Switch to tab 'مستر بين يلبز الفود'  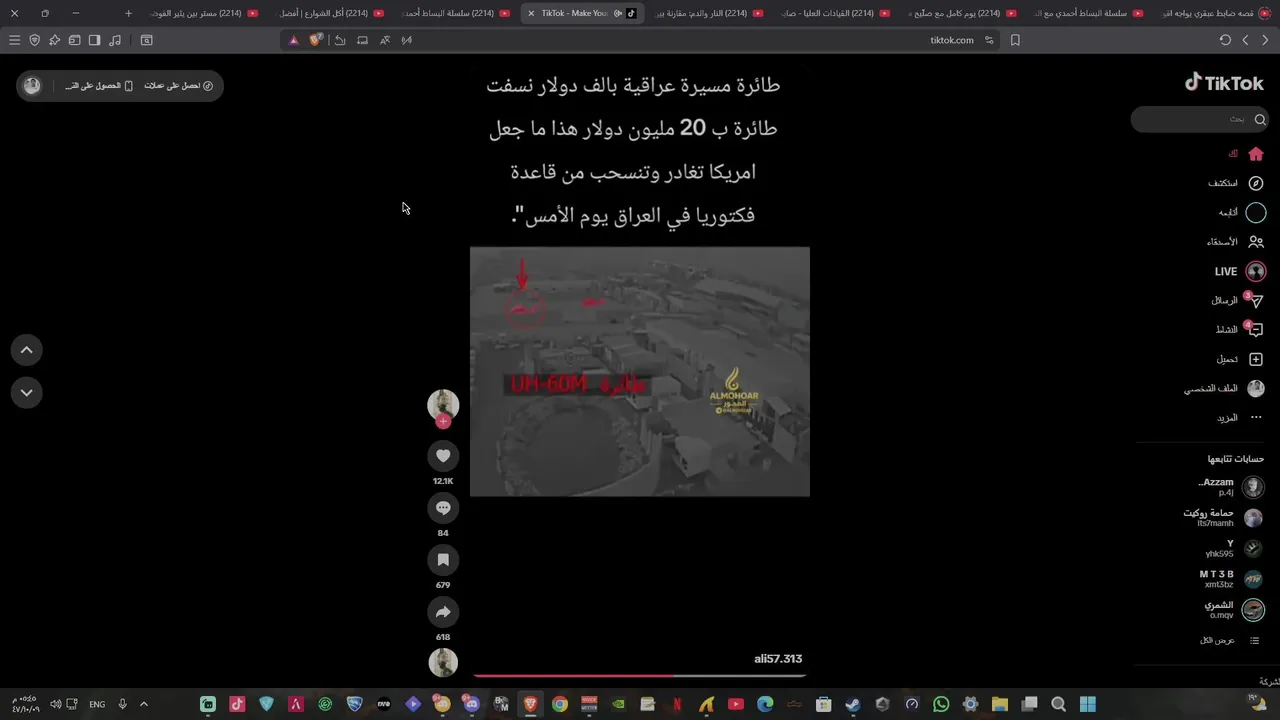pyautogui.click(x=204, y=13)
